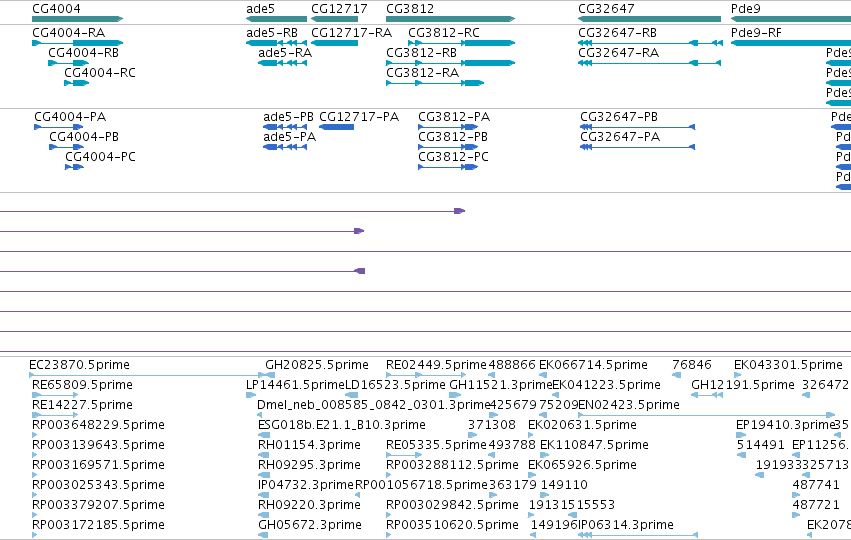
Task: Open EST EC23870.5prime
Action: click(x=79, y=365)
